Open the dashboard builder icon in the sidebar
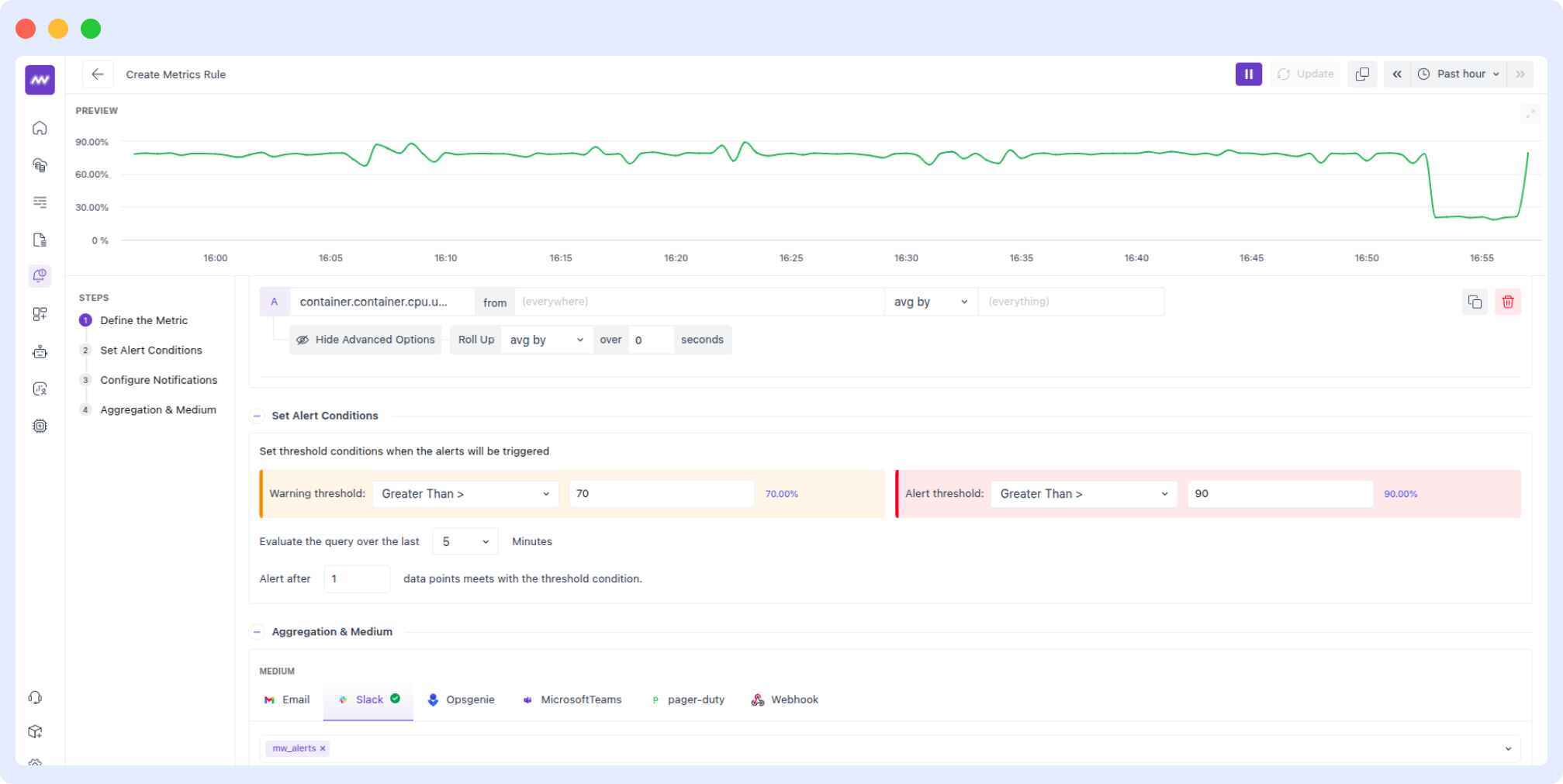Screen dimensions: 1563x784 pos(40,314)
